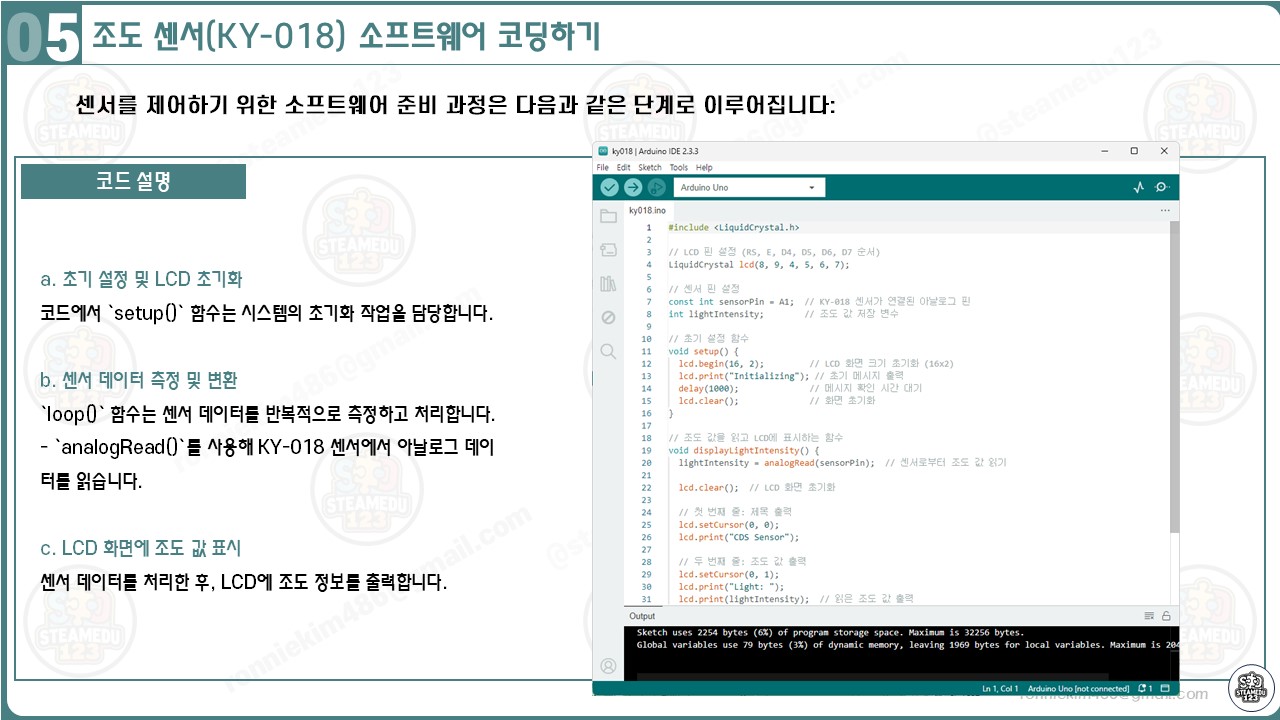Click the user account icon
1280x720 pixels.
tap(608, 665)
